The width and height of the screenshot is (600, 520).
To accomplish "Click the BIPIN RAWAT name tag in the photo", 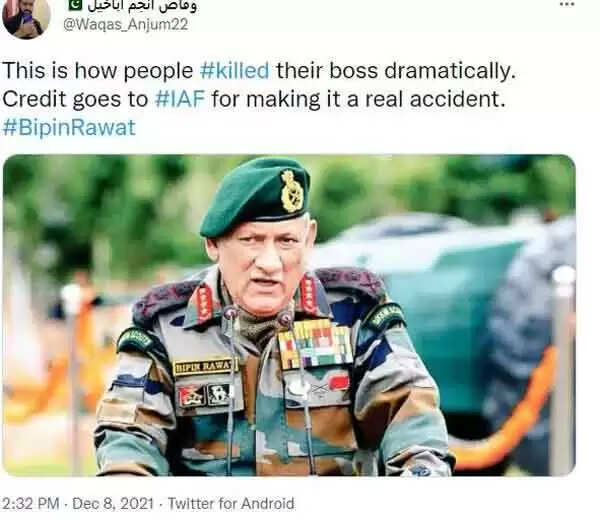I will click(206, 367).
